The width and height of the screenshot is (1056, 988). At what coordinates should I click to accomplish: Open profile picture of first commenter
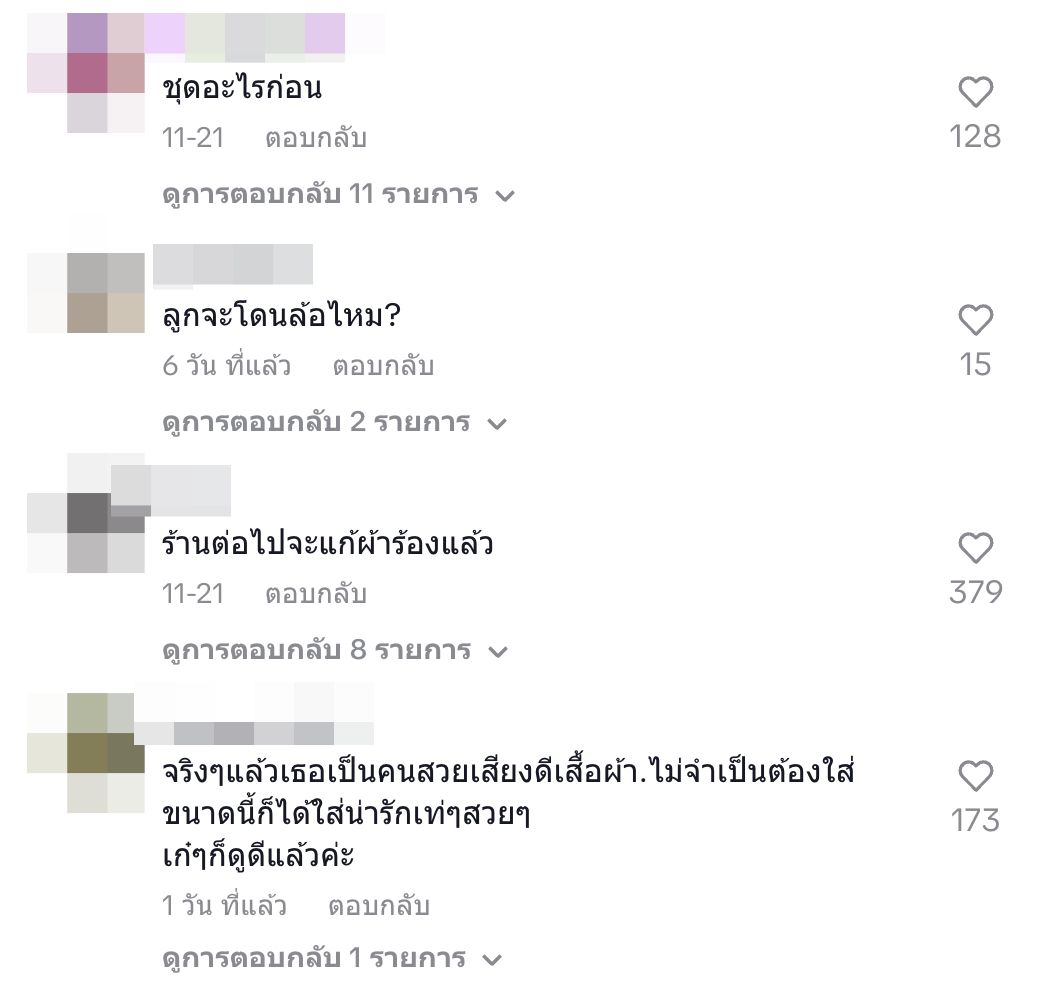click(86, 73)
